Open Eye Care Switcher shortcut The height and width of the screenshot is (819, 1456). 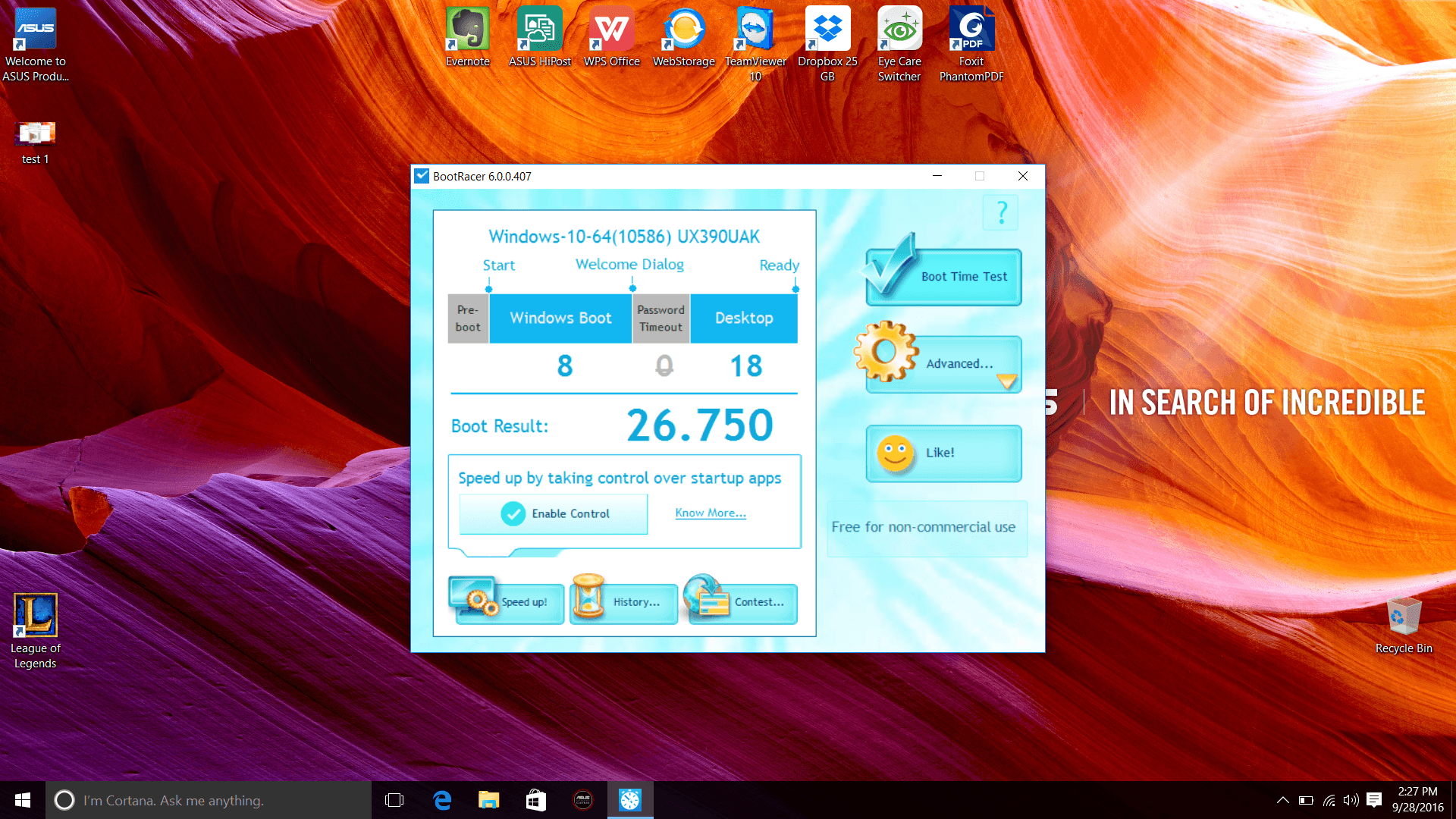click(x=899, y=38)
